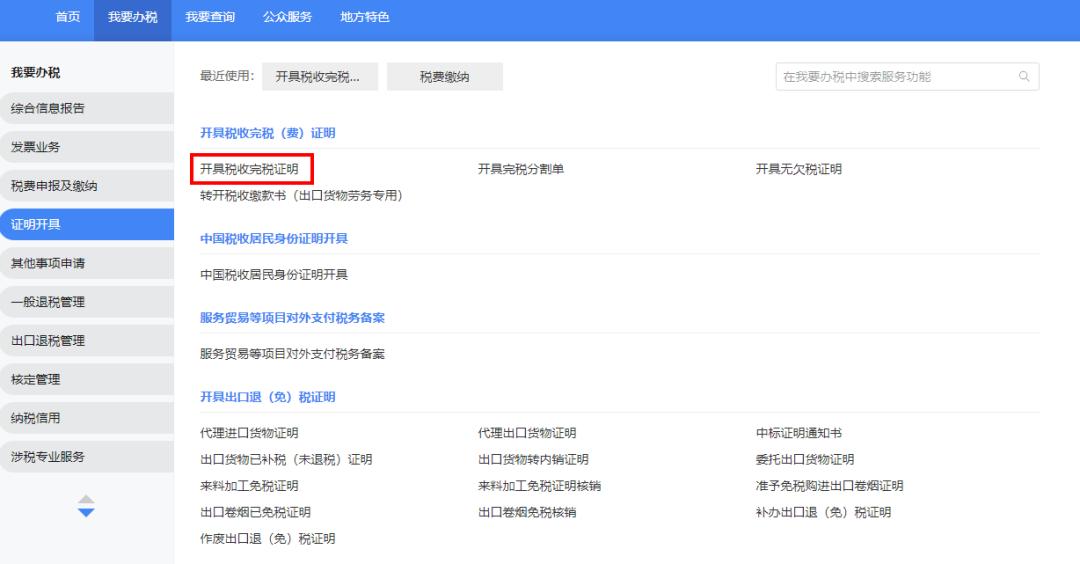Click the sidebar scroll down arrow
The width and height of the screenshot is (1080, 564).
[x=86, y=513]
